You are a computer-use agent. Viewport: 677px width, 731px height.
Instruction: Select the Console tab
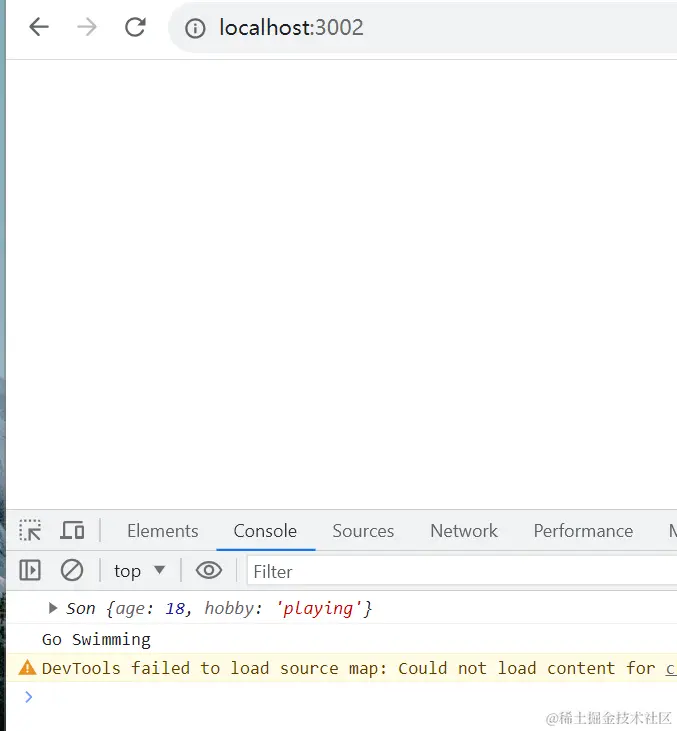tap(265, 531)
